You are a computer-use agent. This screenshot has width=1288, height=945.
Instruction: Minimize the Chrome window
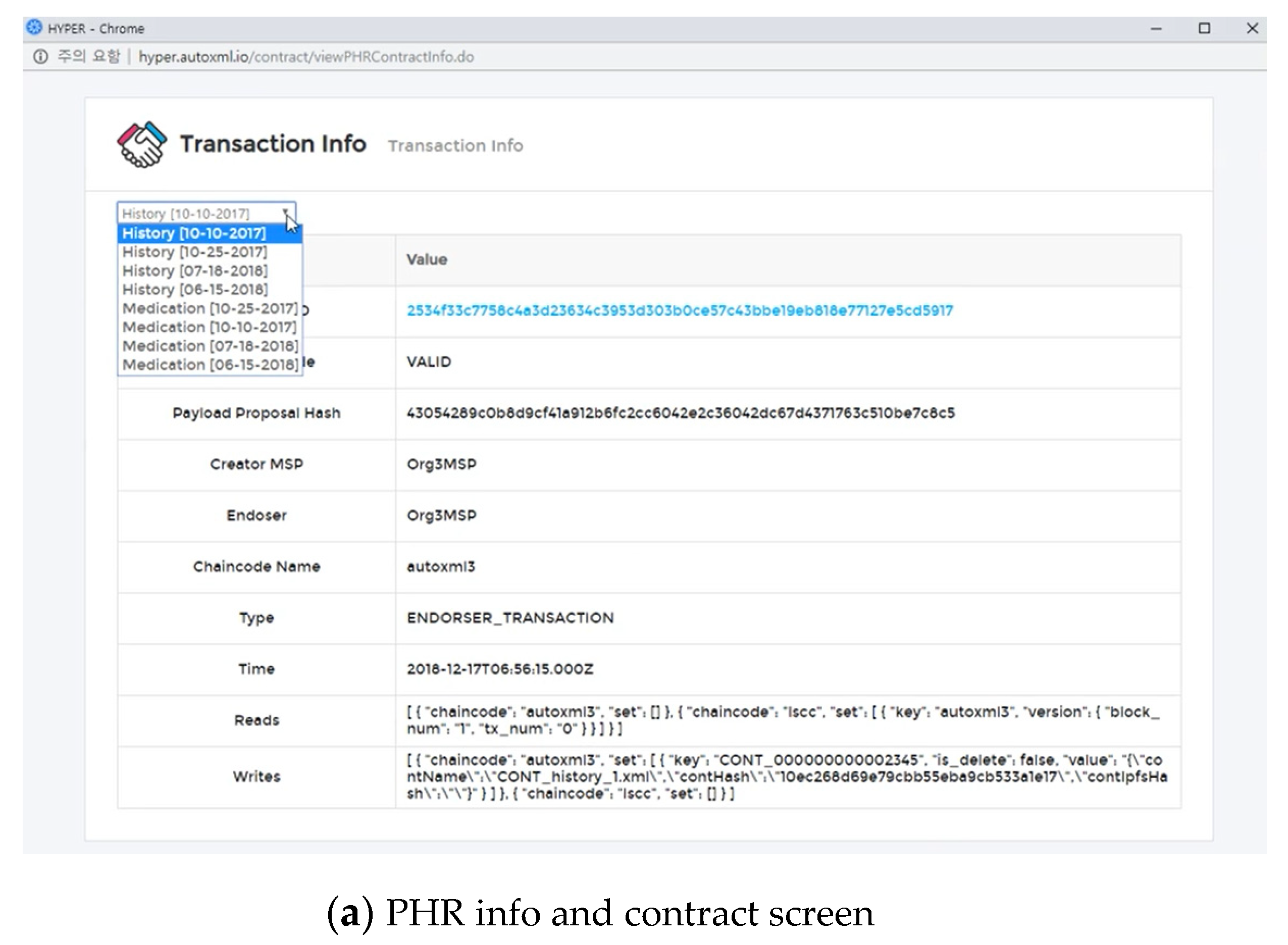[1156, 29]
